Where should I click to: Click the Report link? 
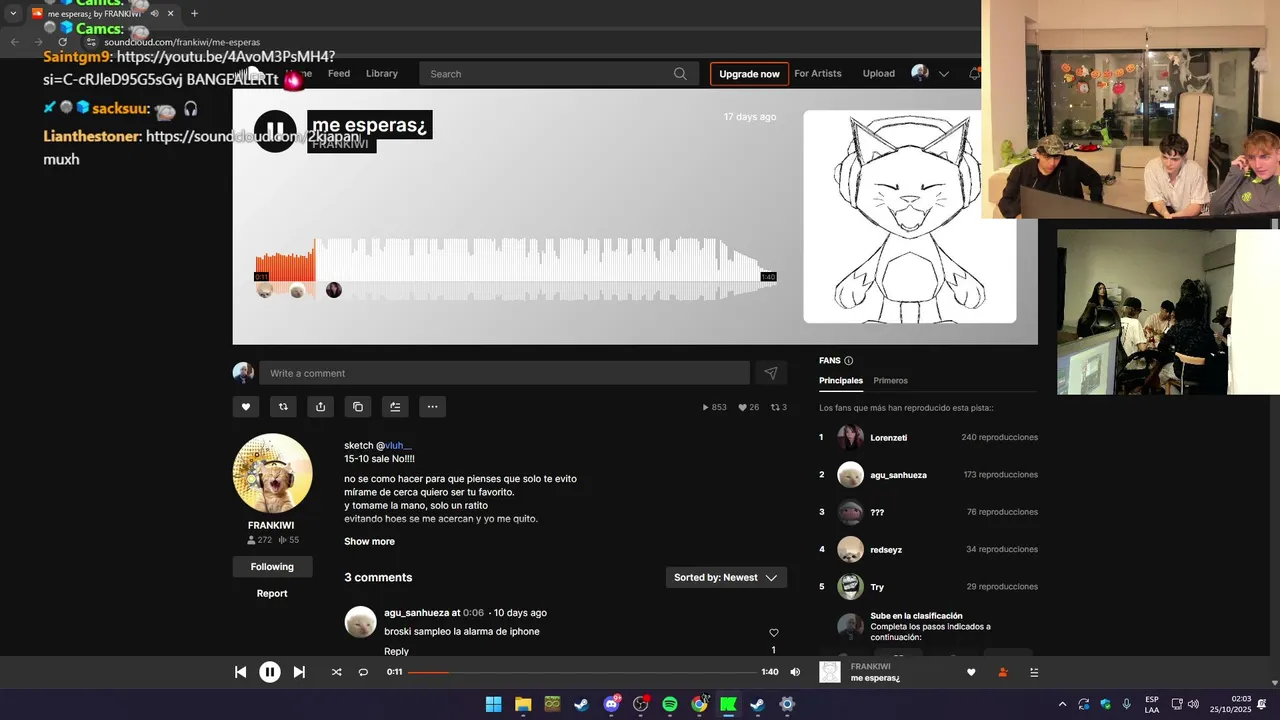(272, 593)
